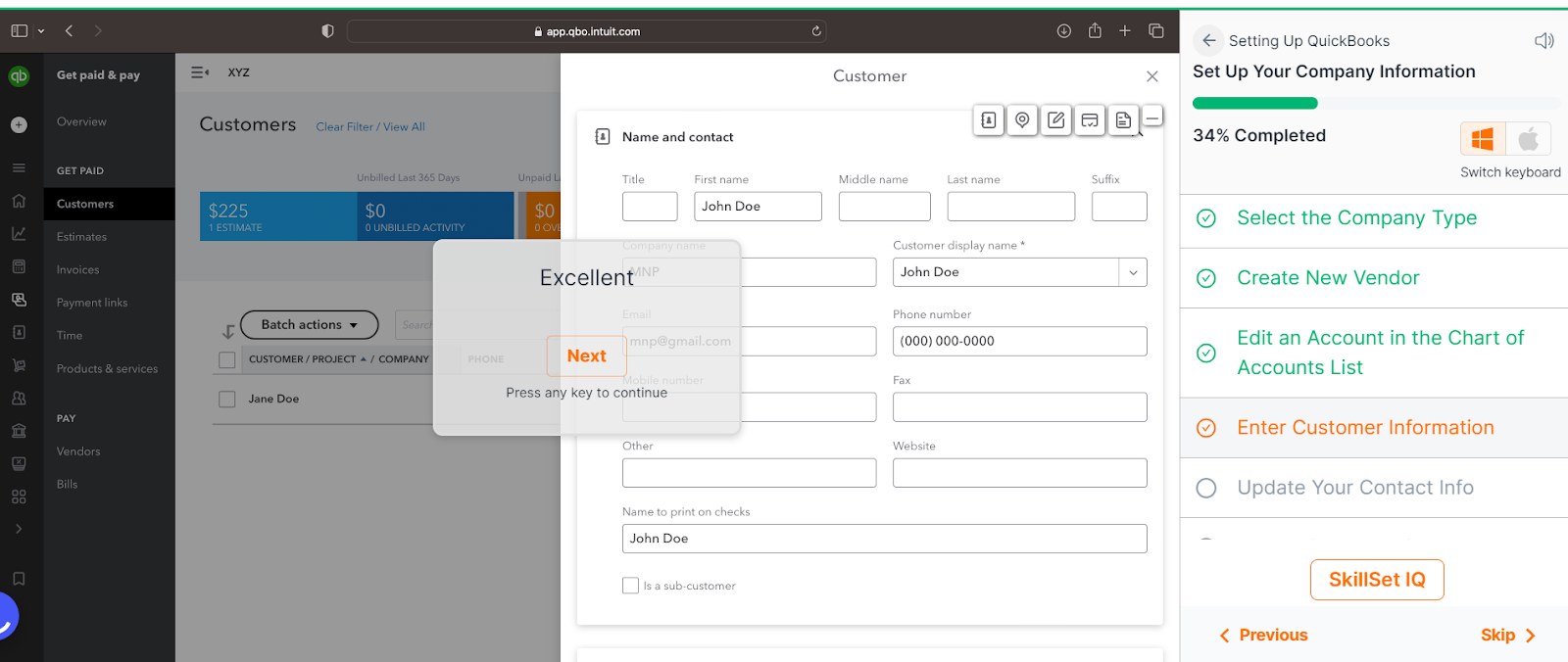This screenshot has width=1568, height=662.
Task: Expand the Batch actions dropdown
Action: (308, 325)
